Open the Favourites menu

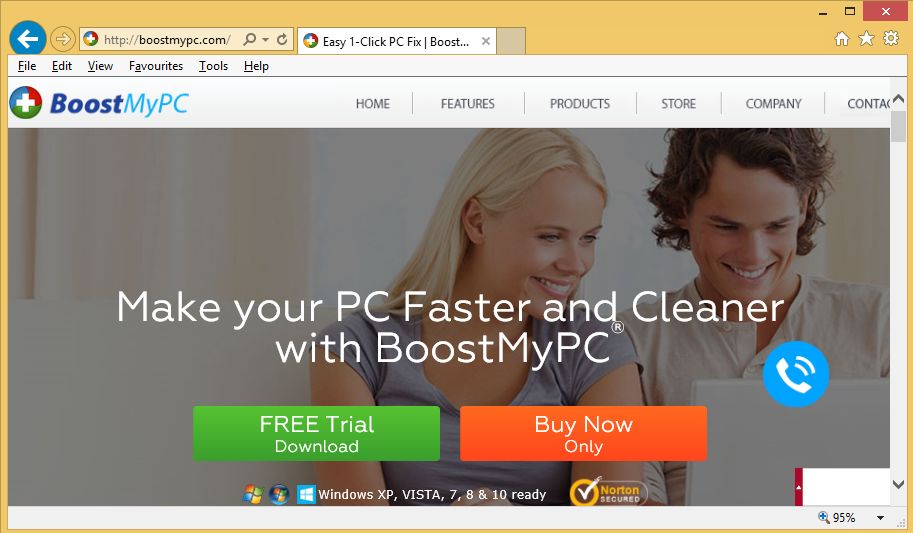[x=156, y=66]
